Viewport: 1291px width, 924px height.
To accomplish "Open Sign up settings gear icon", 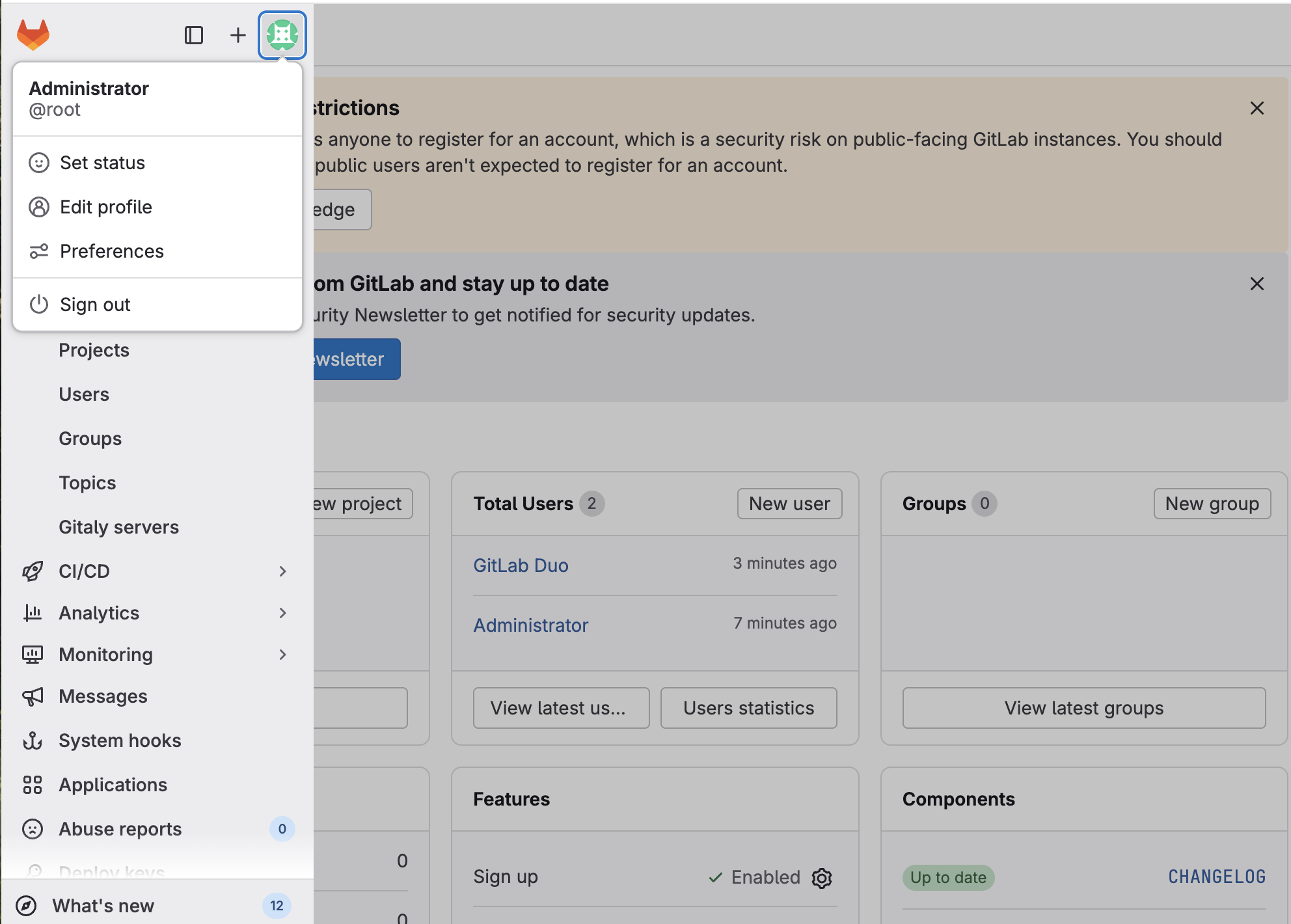I will click(822, 878).
